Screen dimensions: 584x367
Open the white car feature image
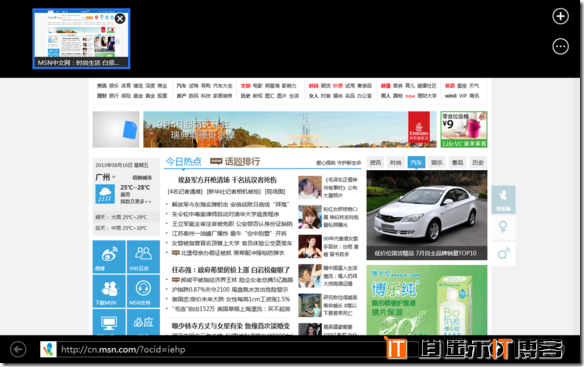[x=427, y=209]
